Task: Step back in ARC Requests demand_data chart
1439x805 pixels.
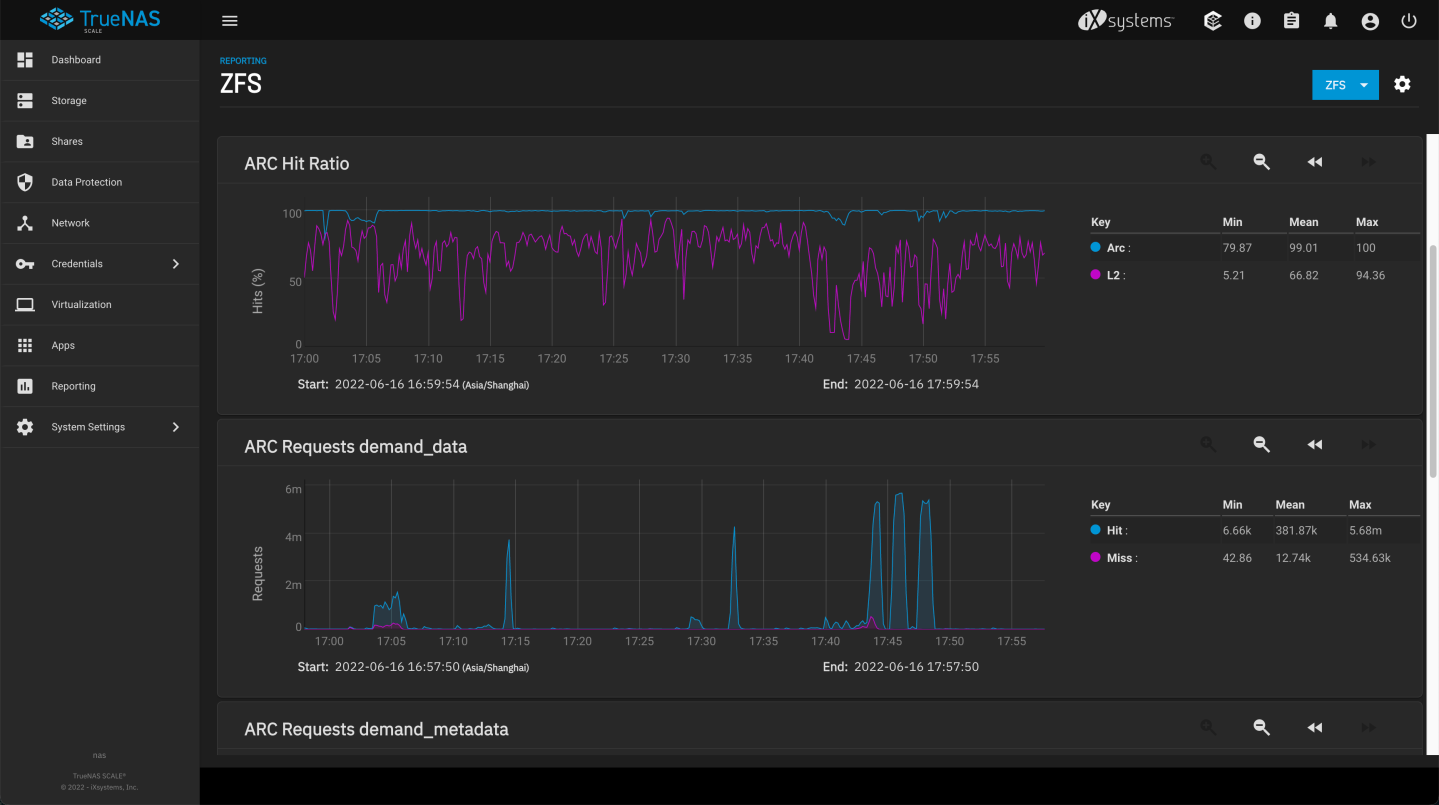Action: click(1314, 445)
